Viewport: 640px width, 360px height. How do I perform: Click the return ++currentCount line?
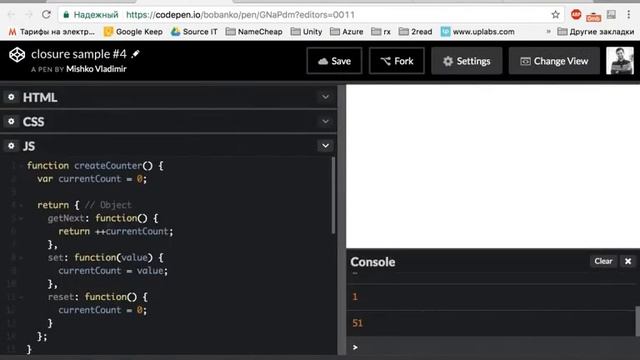click(x=116, y=231)
